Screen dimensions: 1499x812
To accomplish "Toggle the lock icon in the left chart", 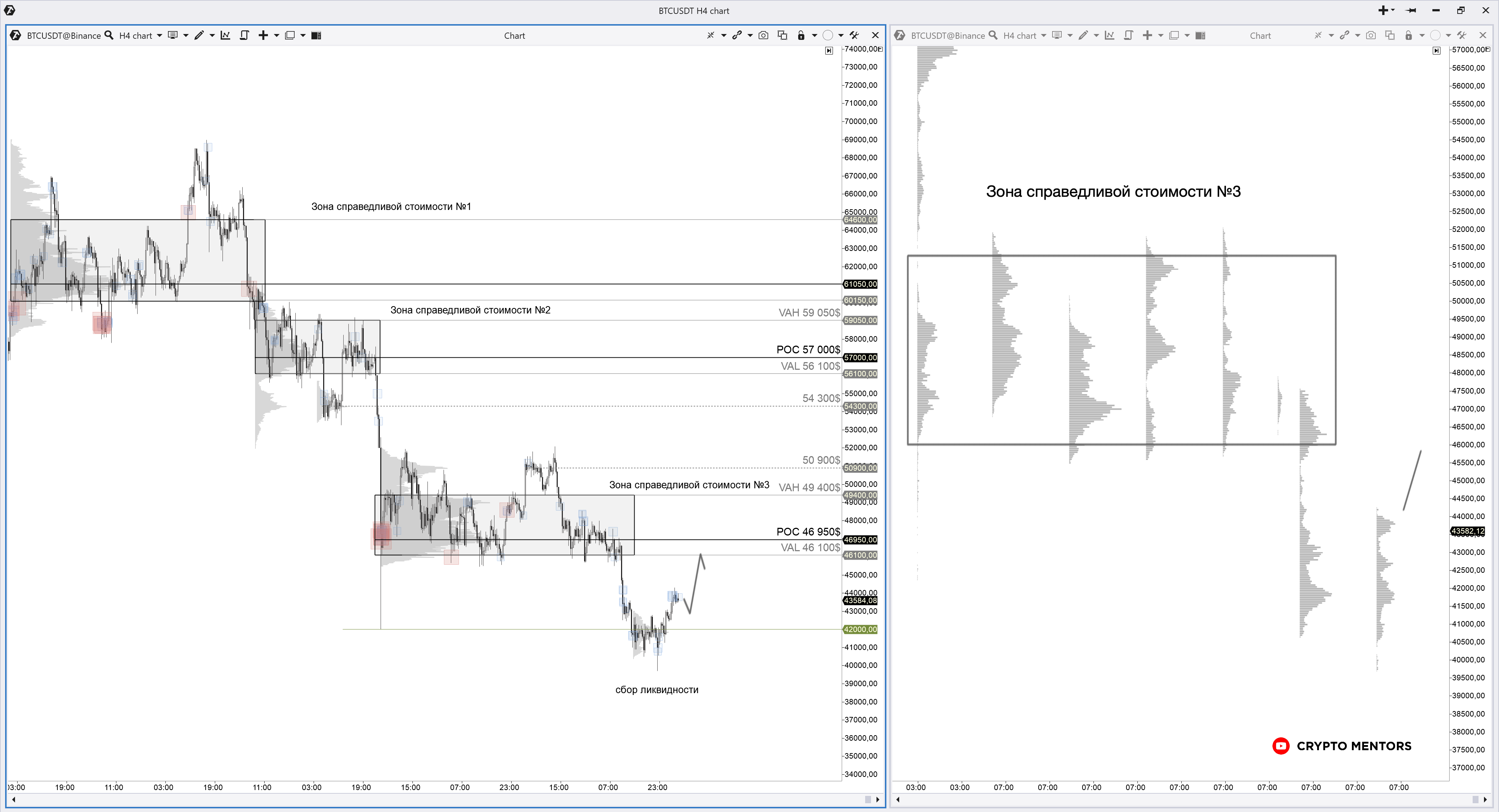I will (801, 35).
